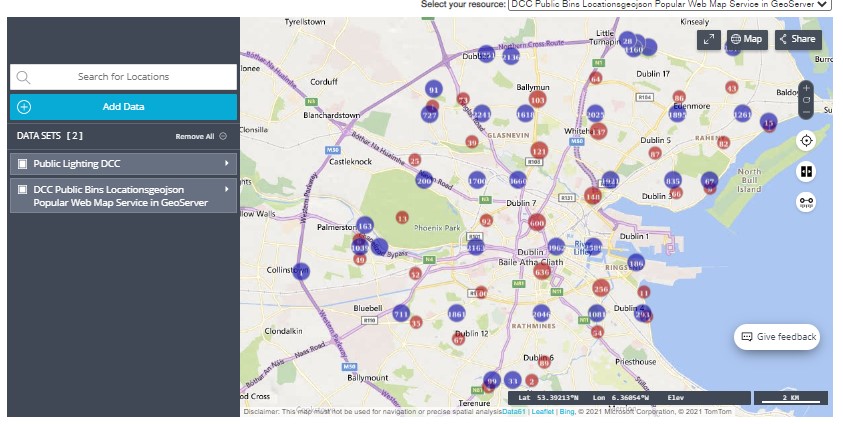Image resolution: width=843 pixels, height=424 pixels.
Task: Reset the map view
Action: point(806,99)
